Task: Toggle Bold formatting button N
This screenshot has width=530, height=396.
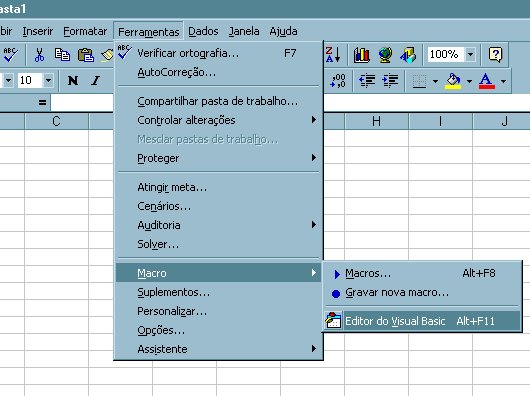Action: [73, 81]
